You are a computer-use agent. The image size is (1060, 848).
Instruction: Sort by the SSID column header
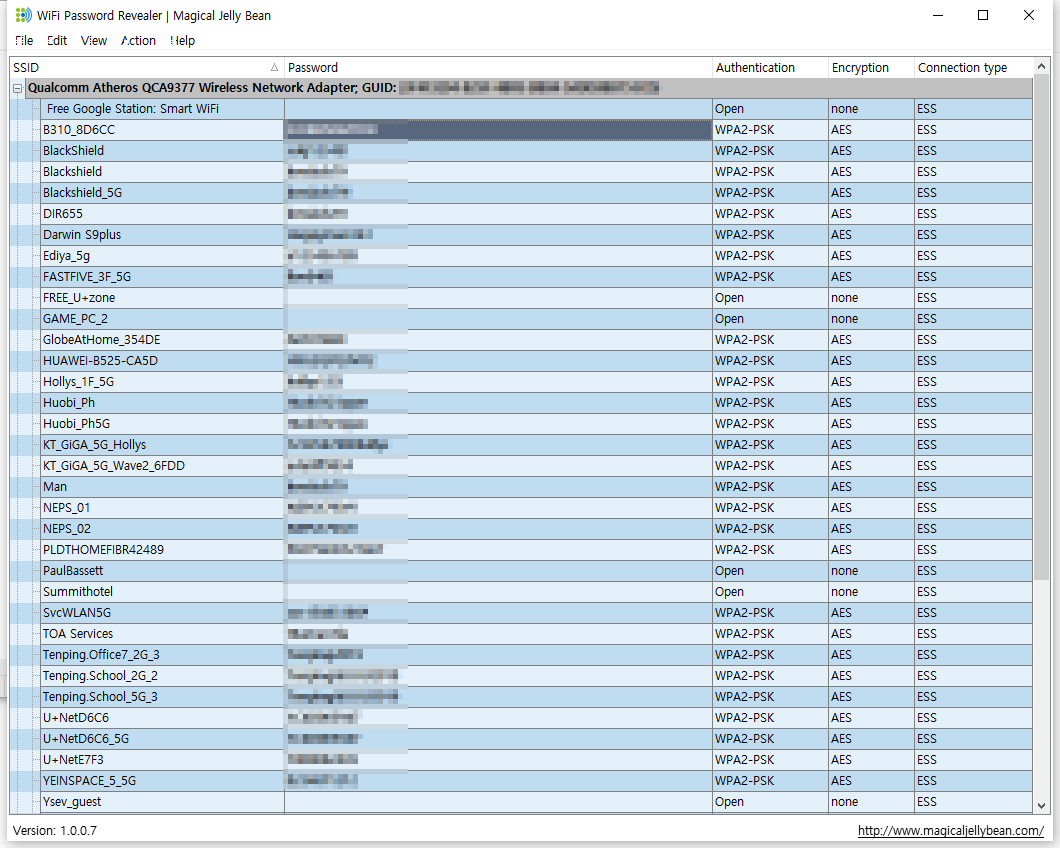[x=147, y=68]
